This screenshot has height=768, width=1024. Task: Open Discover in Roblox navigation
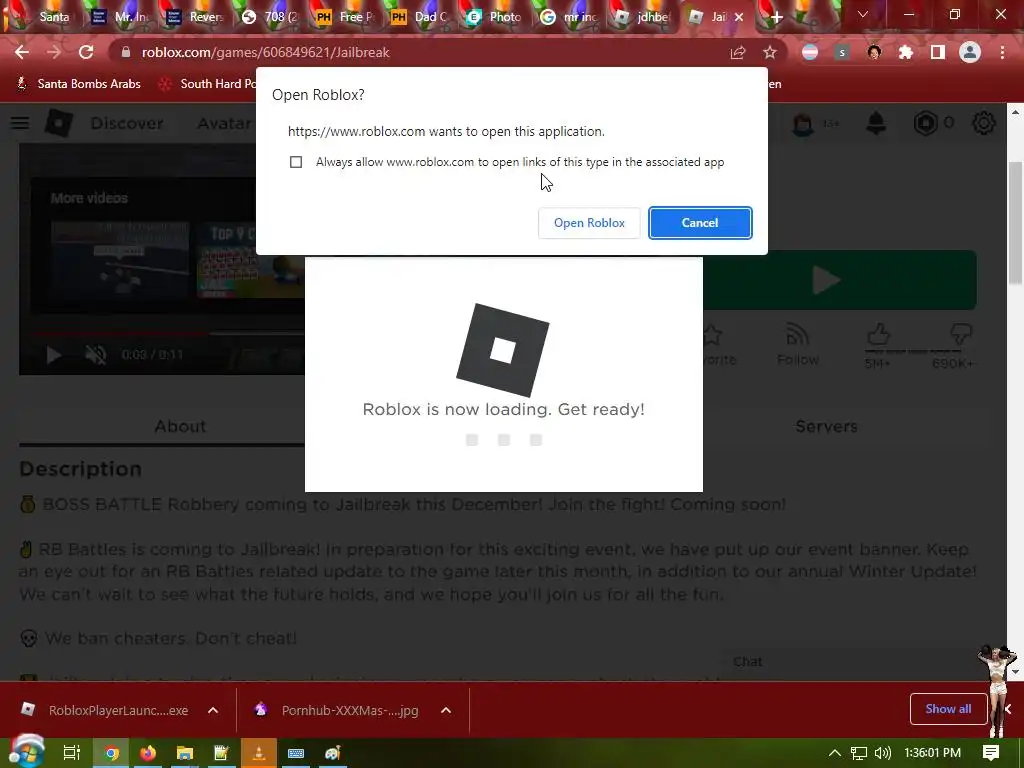pyautogui.click(x=127, y=123)
